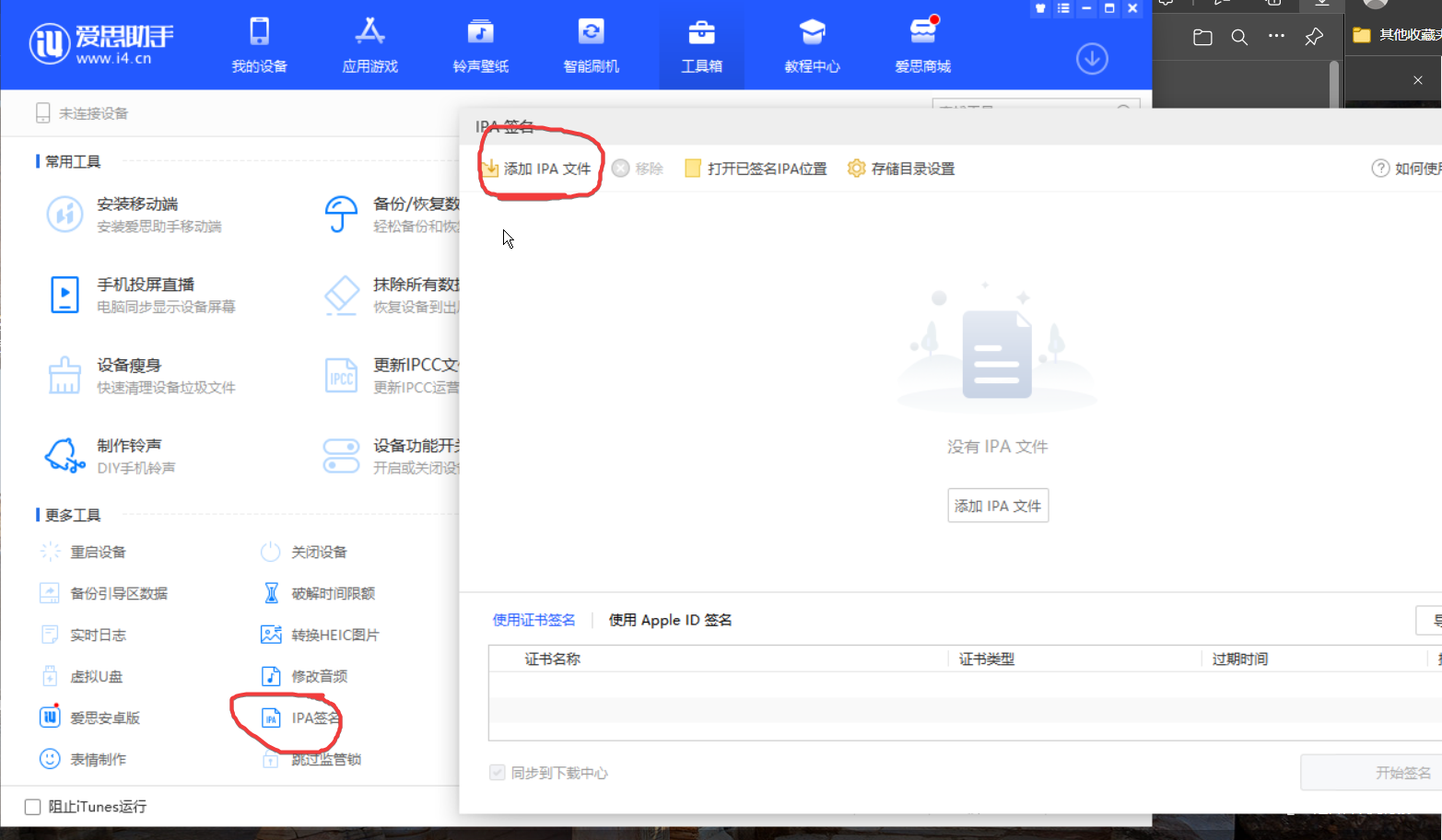Image resolution: width=1442 pixels, height=840 pixels.
Task: Click the search tools input field
Action: click(1036, 104)
